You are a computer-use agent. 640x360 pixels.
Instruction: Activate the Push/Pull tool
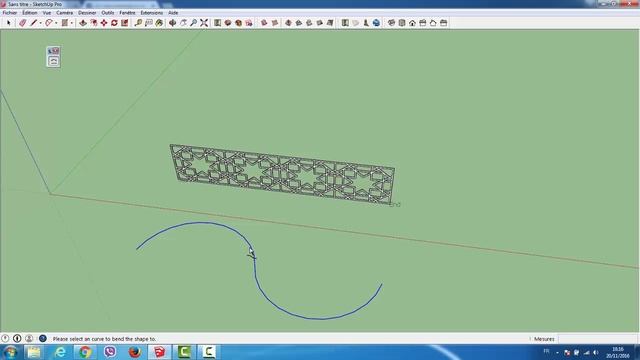click(83, 23)
